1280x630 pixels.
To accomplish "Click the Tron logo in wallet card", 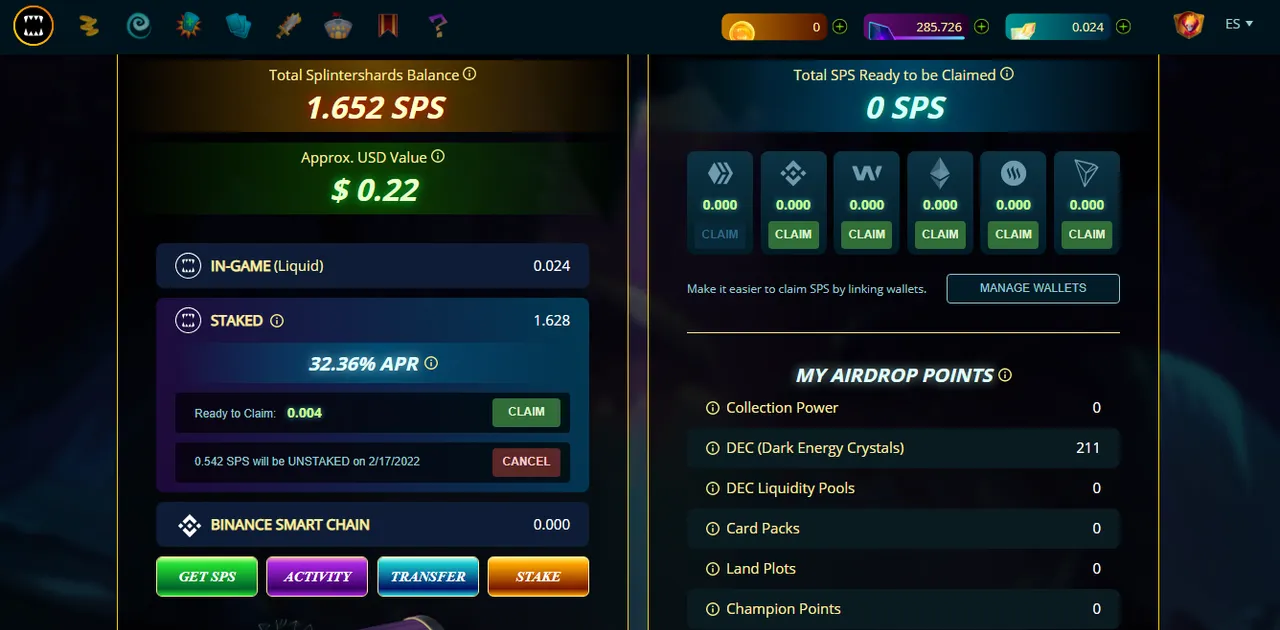I will tap(1087, 175).
